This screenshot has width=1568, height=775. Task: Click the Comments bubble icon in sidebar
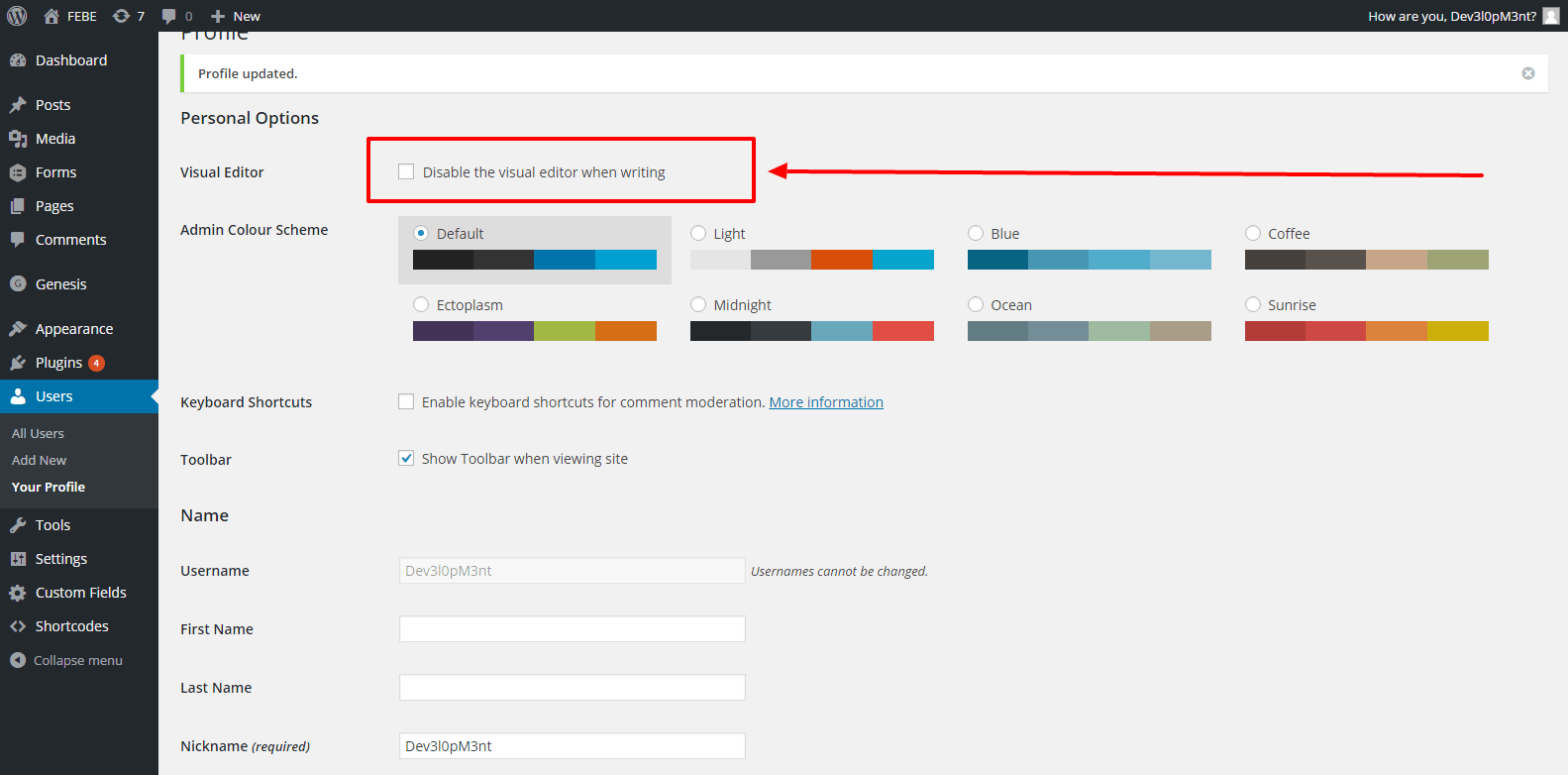coord(18,240)
